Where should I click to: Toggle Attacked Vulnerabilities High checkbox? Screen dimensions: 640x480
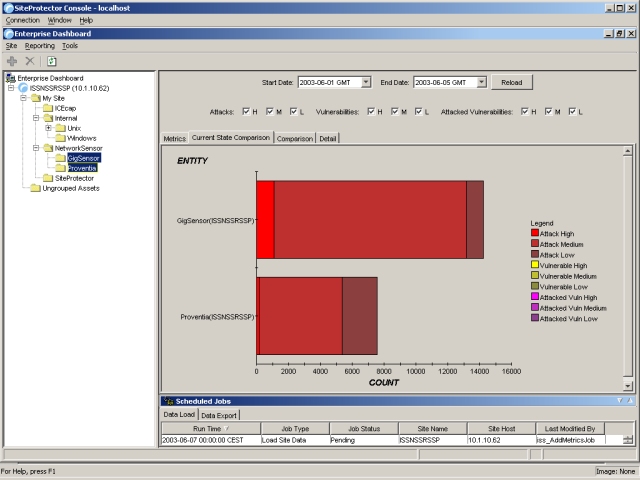[525, 111]
